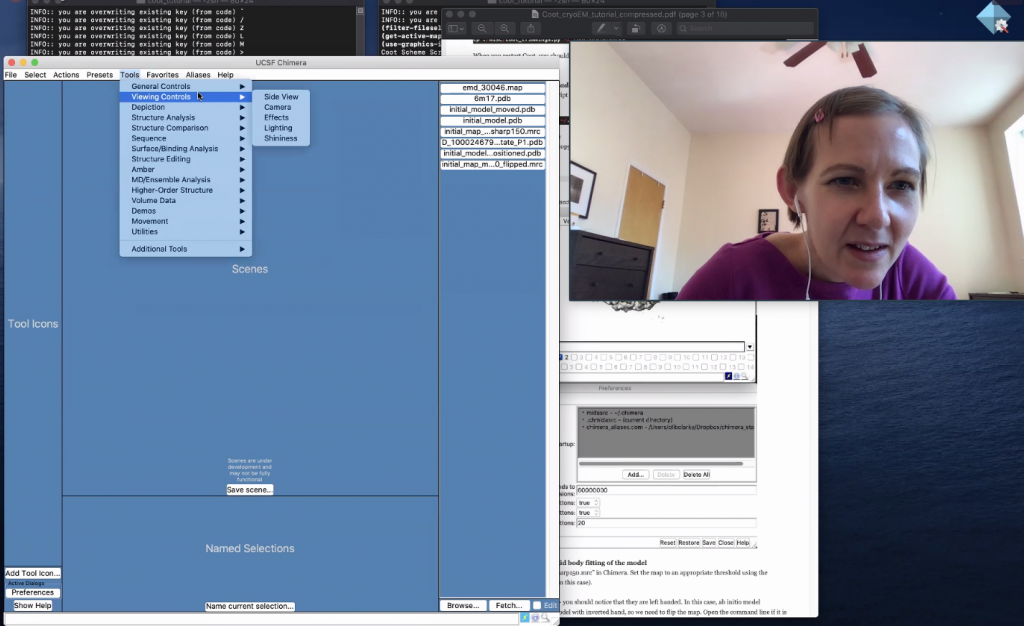Expand the Structure Comparison submenu
This screenshot has width=1024, height=626.
(x=185, y=128)
